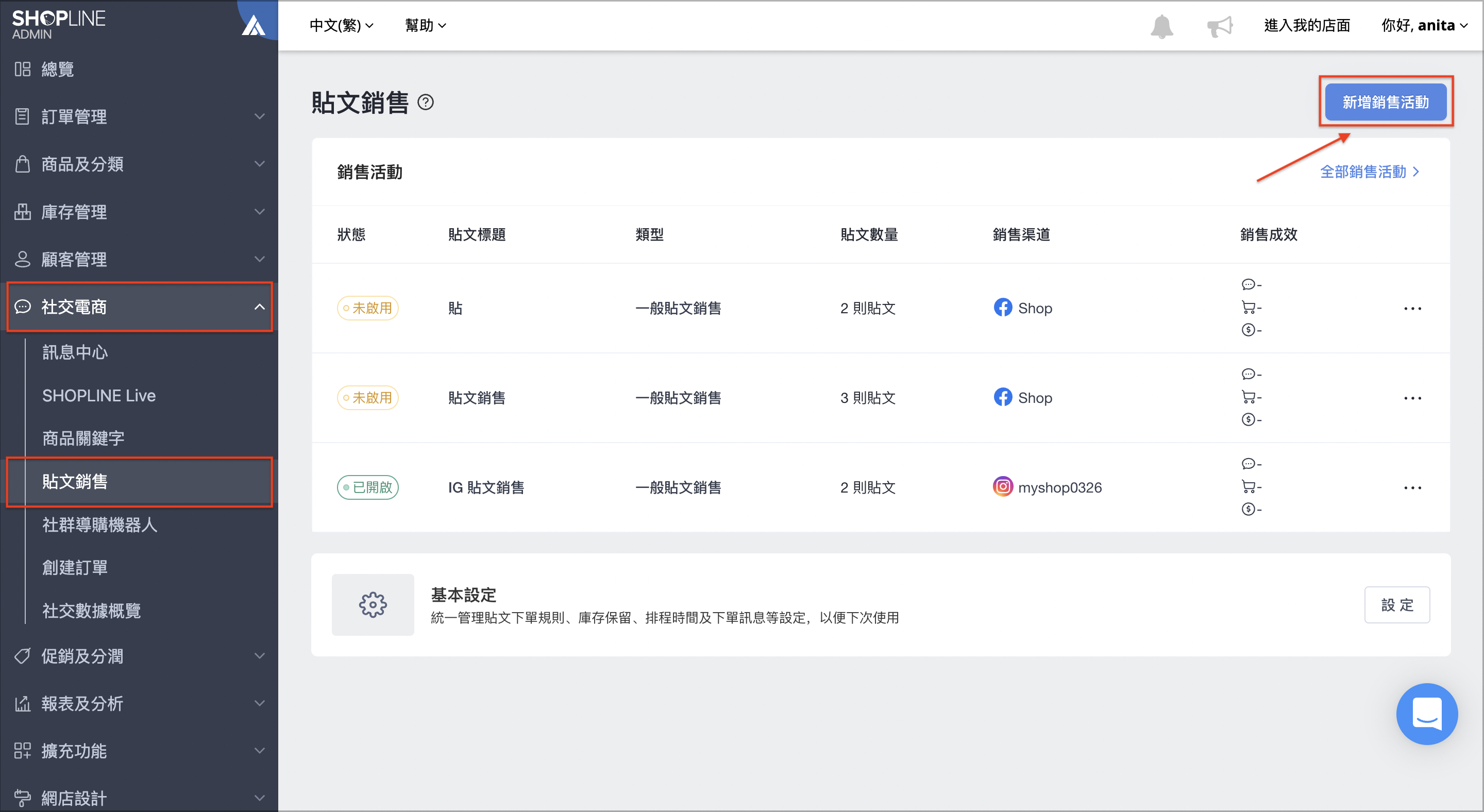
Task: Expand the 商品及分類 chevron
Action: [x=260, y=164]
